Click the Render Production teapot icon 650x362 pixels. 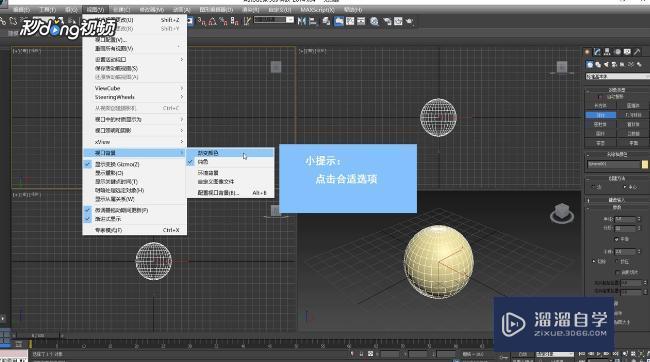coord(410,21)
